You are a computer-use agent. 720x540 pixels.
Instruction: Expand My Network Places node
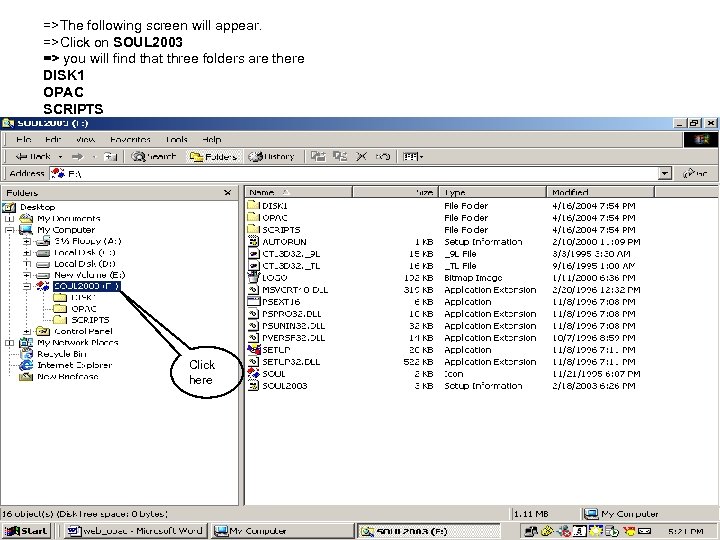(x=10, y=343)
